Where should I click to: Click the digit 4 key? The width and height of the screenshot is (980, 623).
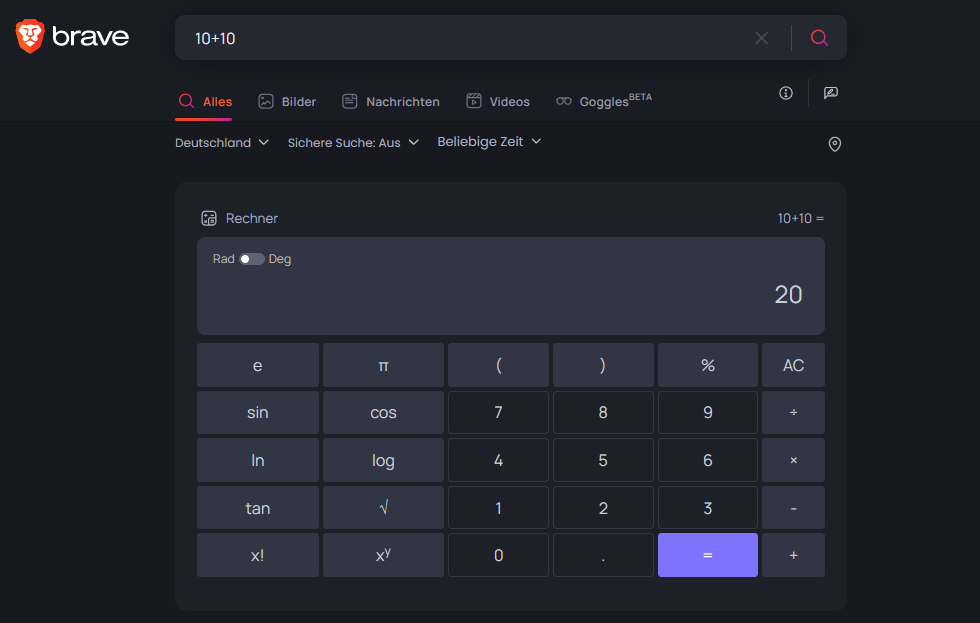[498, 460]
